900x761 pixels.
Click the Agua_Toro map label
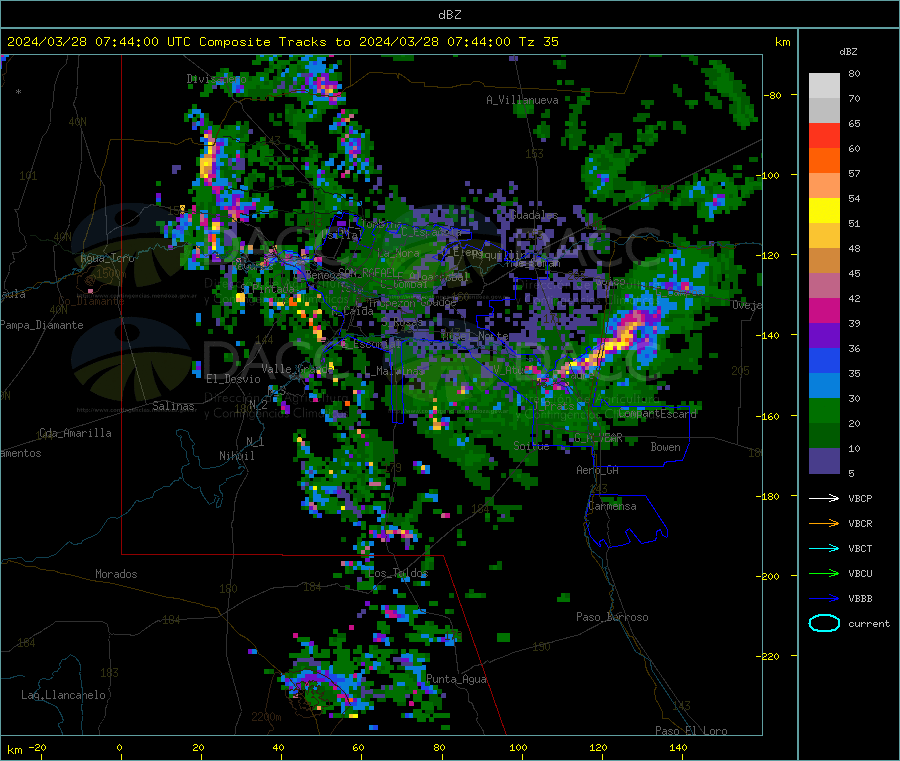click(107, 258)
